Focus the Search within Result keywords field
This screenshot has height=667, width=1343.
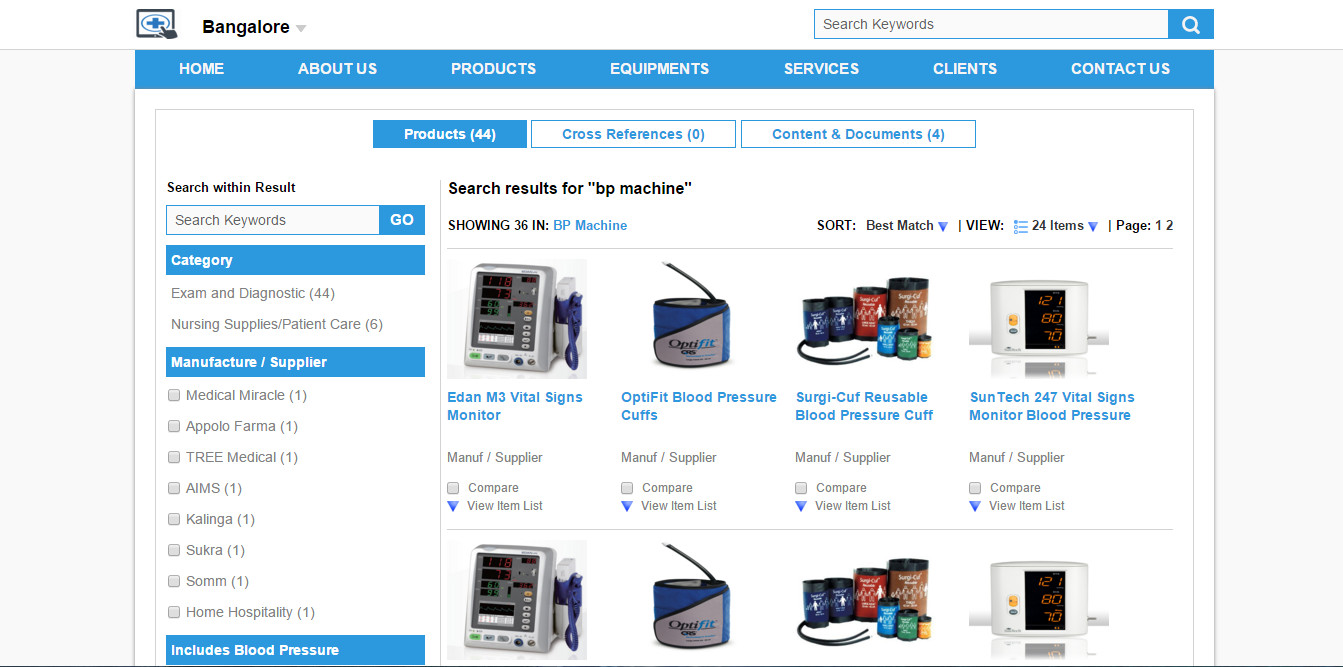click(x=273, y=220)
